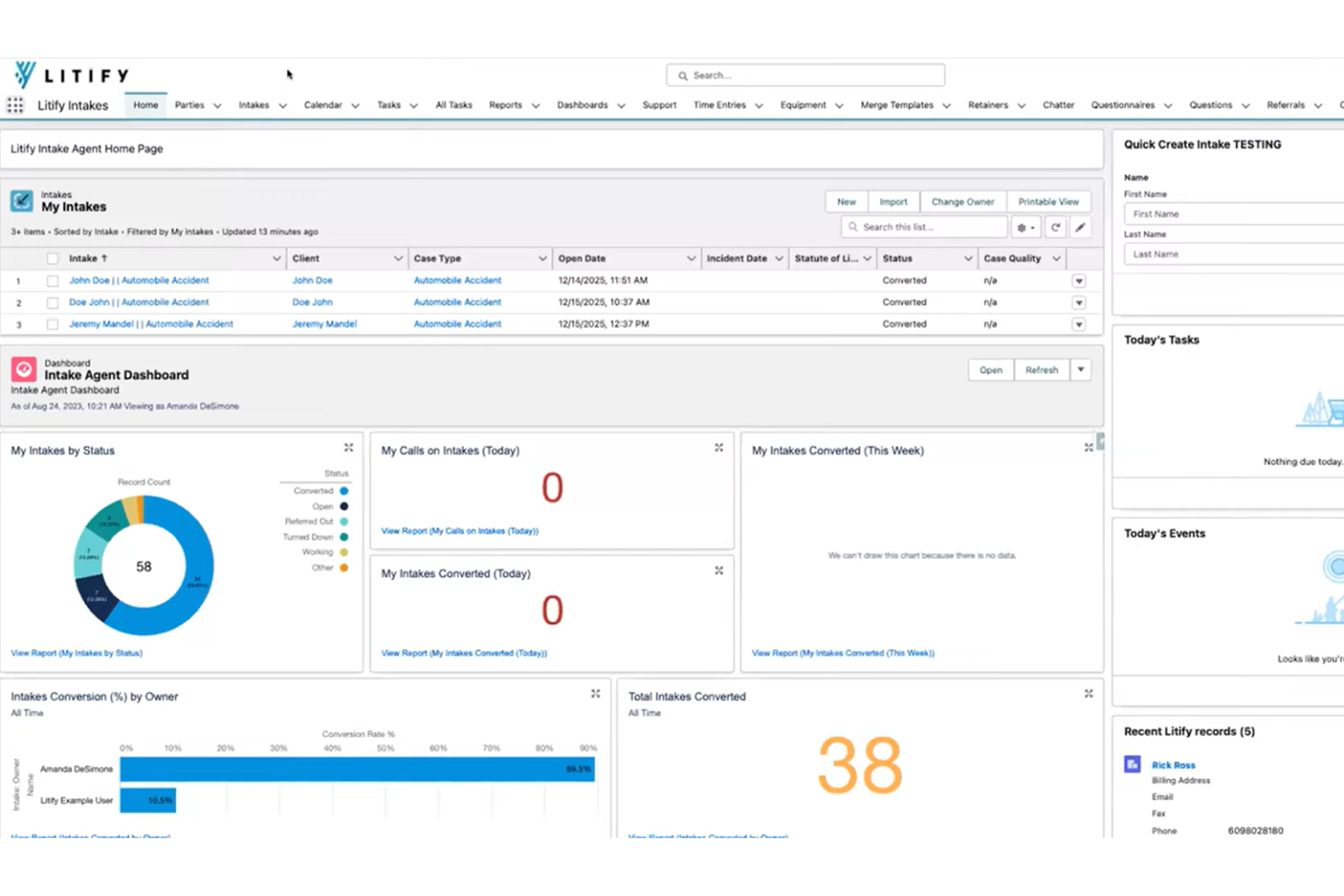The width and height of the screenshot is (1344, 896).
Task: Click the Intakes list checkmark icon
Action: tap(22, 201)
